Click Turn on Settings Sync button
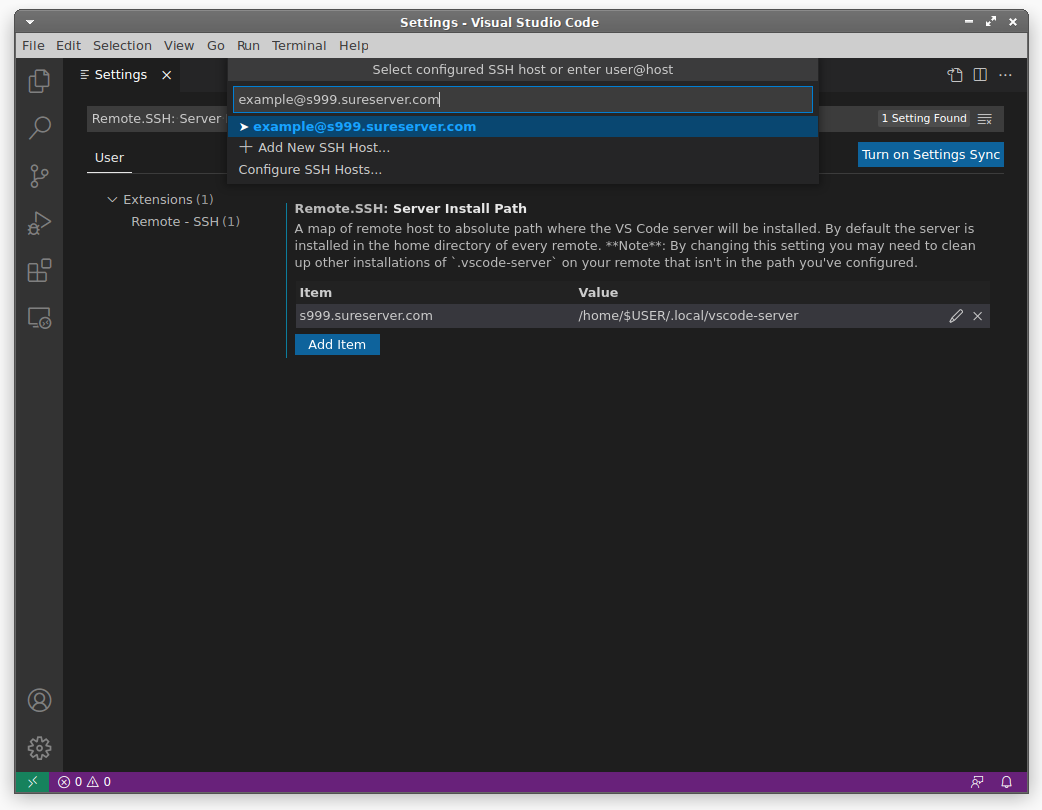The height and width of the screenshot is (810, 1042). [930, 155]
